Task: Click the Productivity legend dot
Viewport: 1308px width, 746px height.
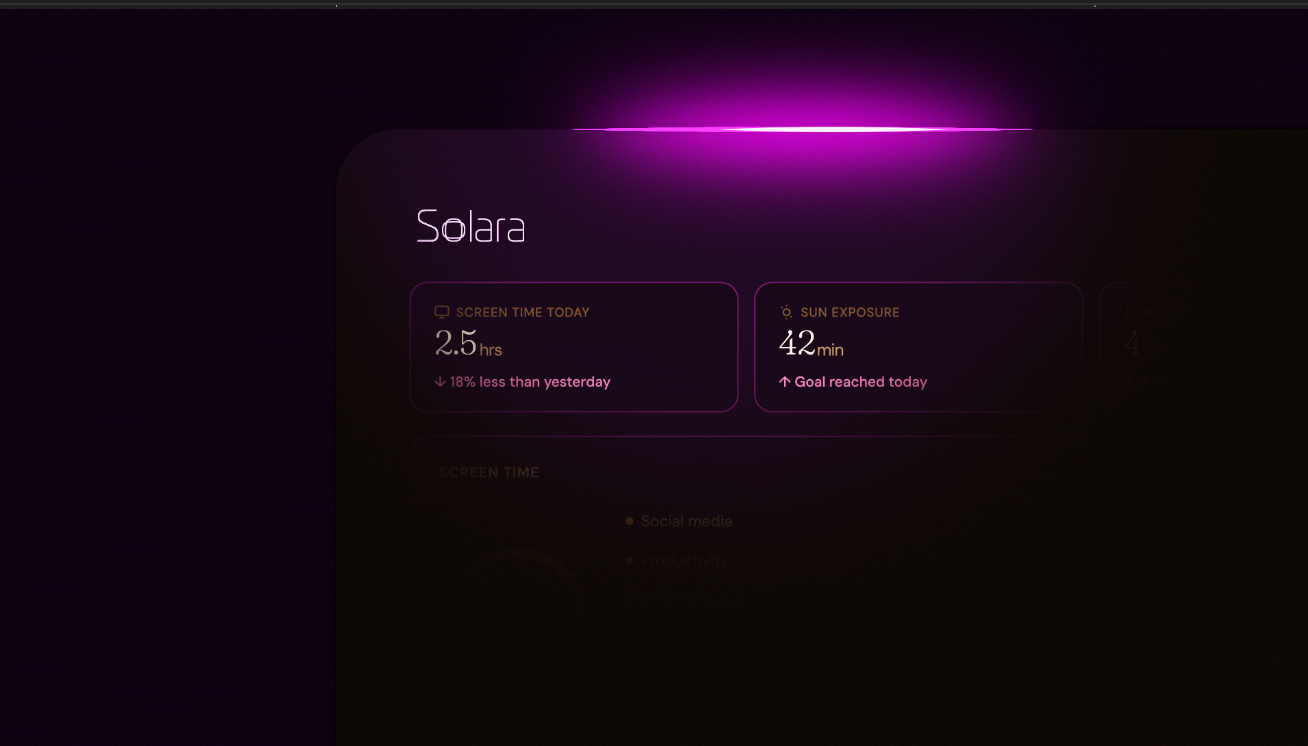Action: tap(629, 561)
